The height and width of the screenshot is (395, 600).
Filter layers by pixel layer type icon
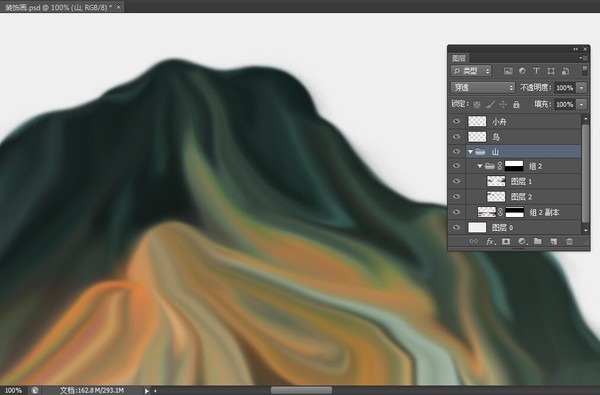508,71
